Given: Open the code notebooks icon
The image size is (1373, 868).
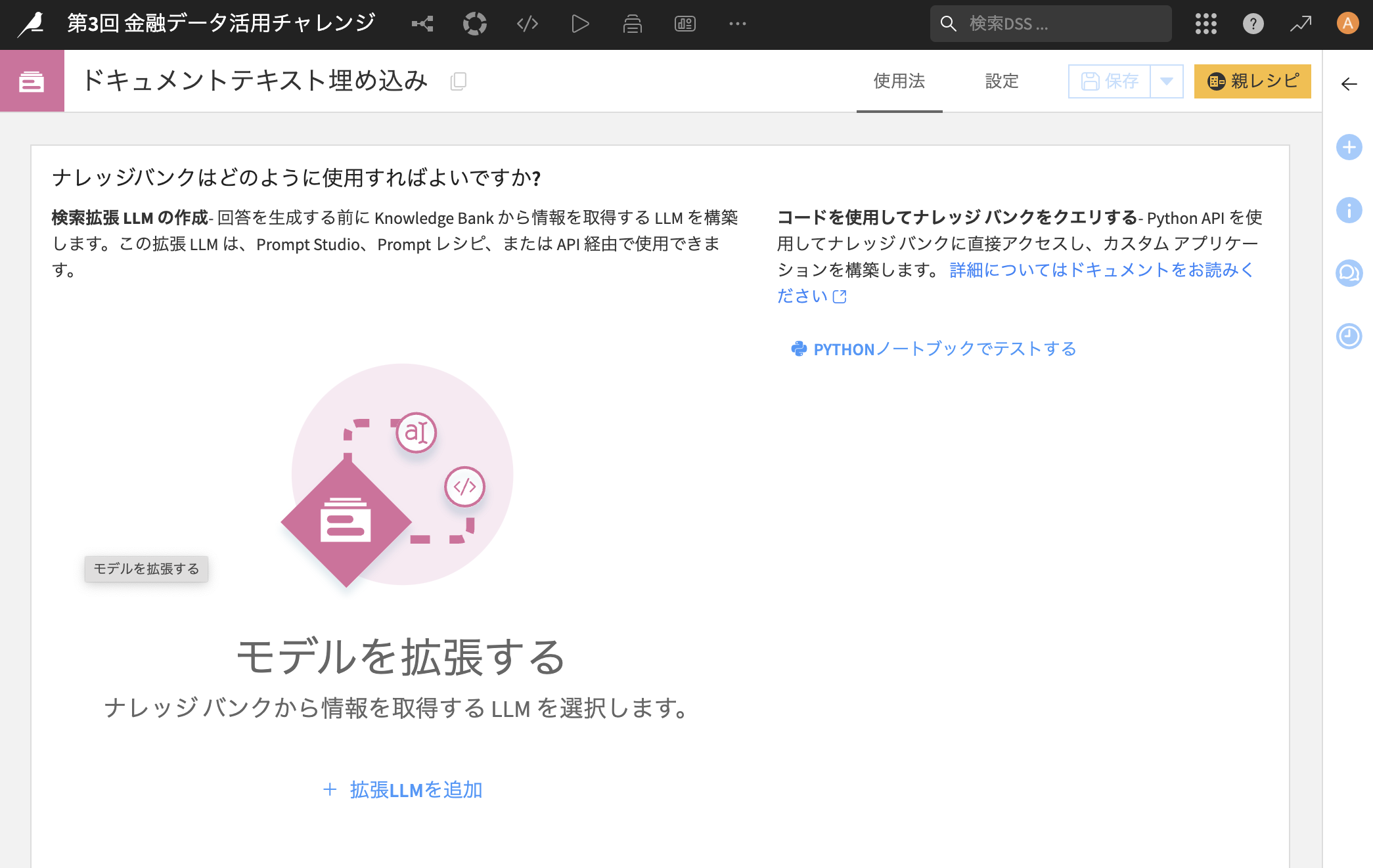Looking at the screenshot, I should click(527, 24).
